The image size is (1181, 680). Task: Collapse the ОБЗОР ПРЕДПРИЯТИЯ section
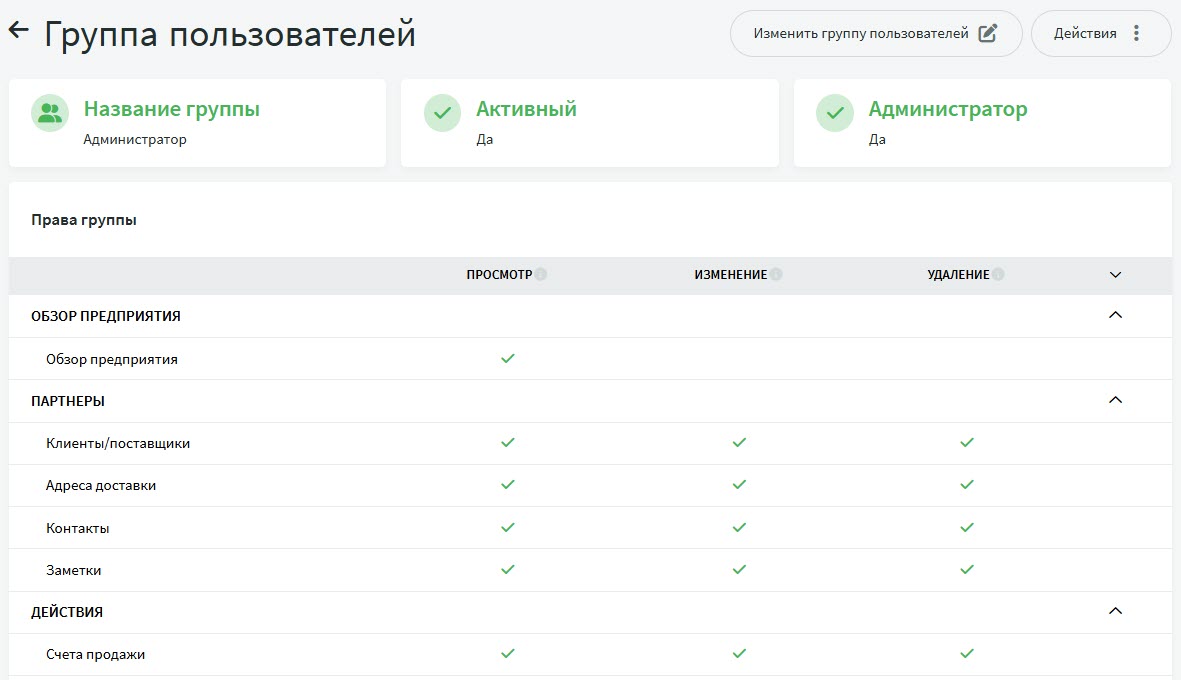1116,316
